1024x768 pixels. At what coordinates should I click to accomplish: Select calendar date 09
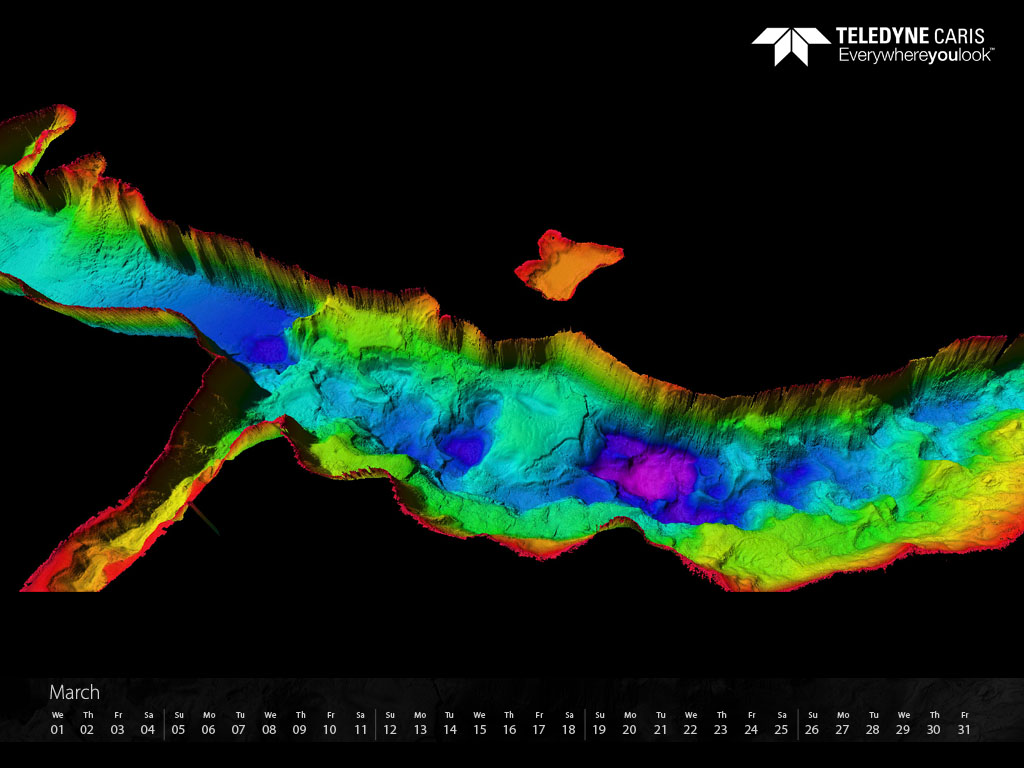coord(300,729)
